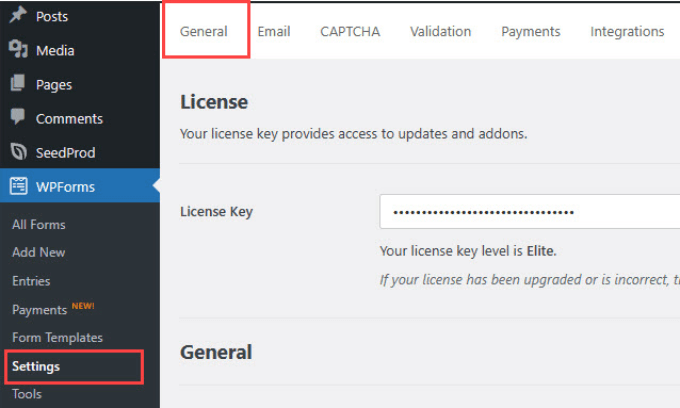Viewport: 680px width, 408px height.
Task: Browse Form Templates link
Action: [57, 338]
